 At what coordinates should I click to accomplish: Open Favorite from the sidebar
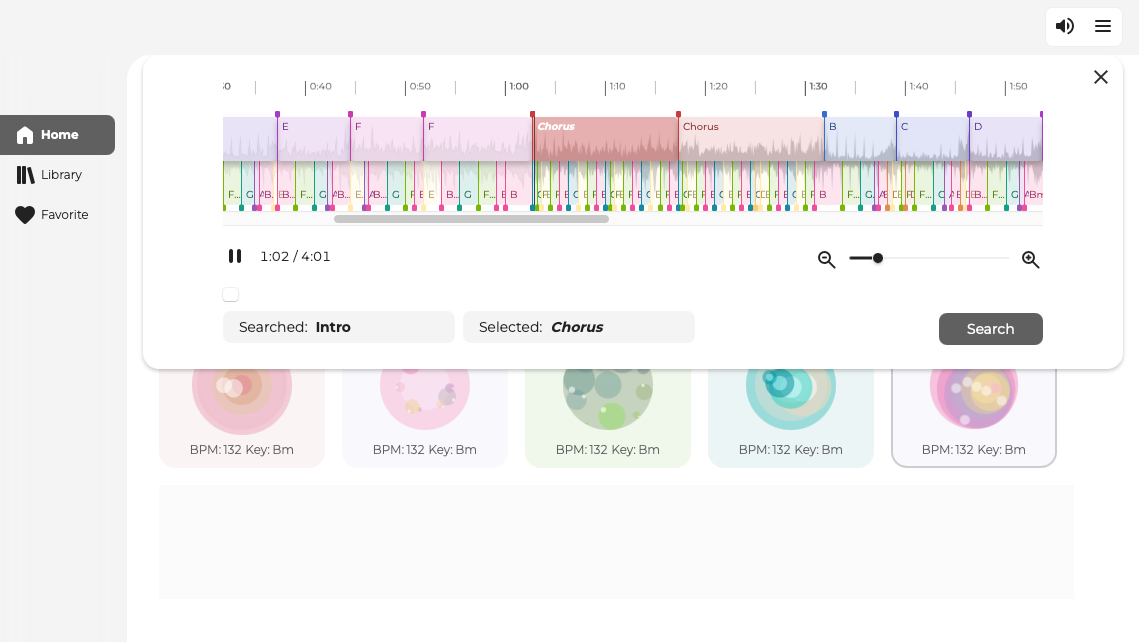click(x=58, y=215)
